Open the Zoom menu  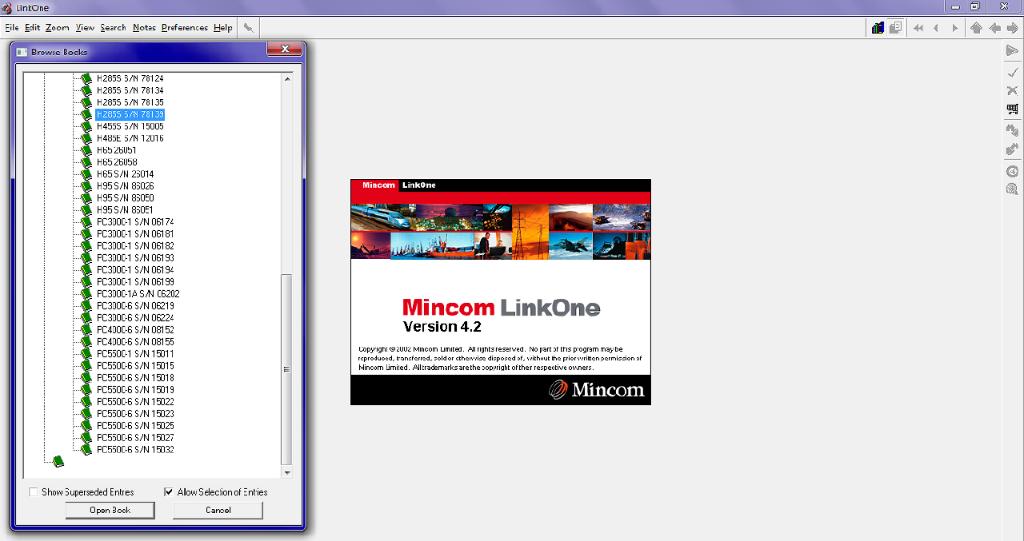coord(57,27)
